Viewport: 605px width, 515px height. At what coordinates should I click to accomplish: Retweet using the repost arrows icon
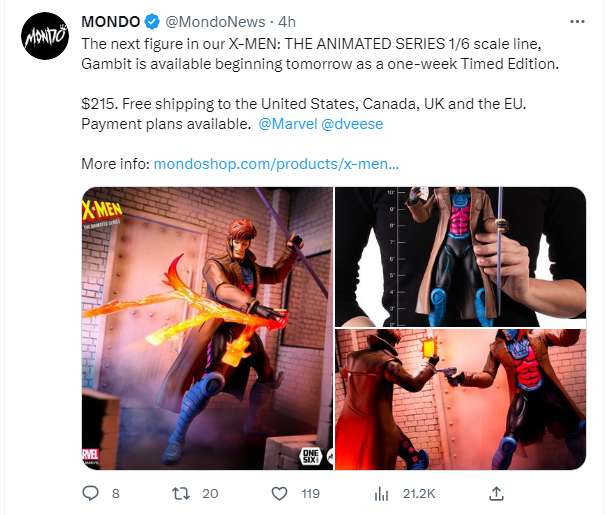coord(181,493)
